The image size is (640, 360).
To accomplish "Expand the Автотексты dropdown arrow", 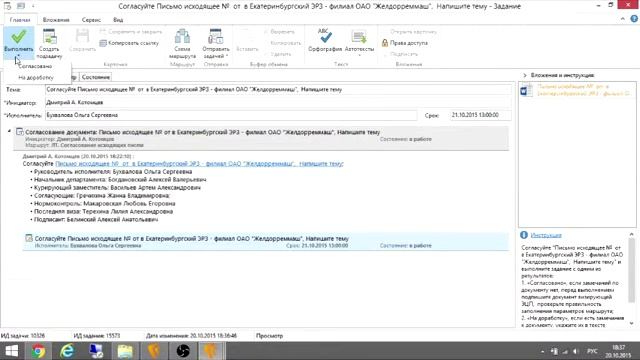I will pyautogui.click(x=359, y=55).
